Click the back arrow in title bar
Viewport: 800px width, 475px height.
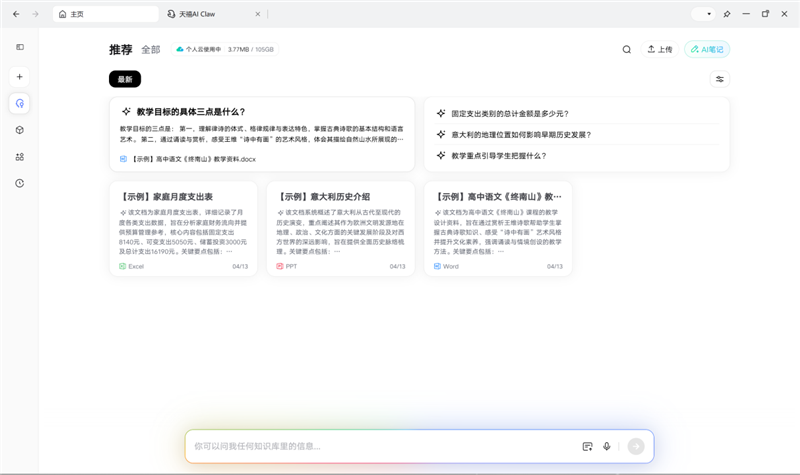[16, 14]
